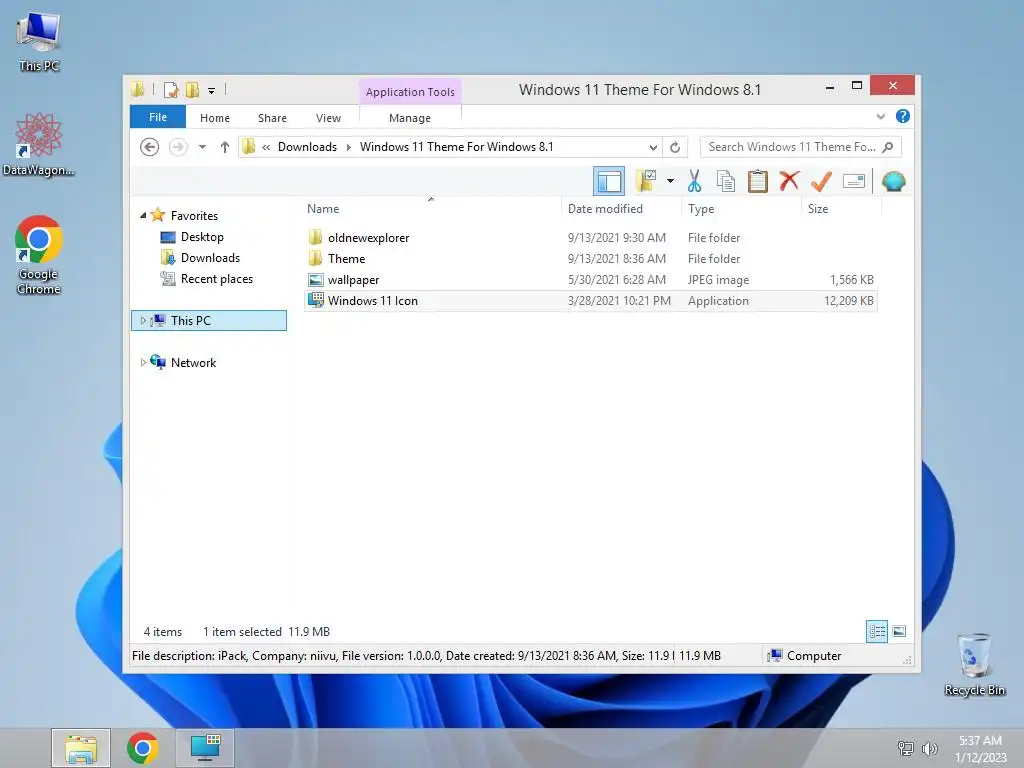Select Recent places under Favorites

point(217,279)
